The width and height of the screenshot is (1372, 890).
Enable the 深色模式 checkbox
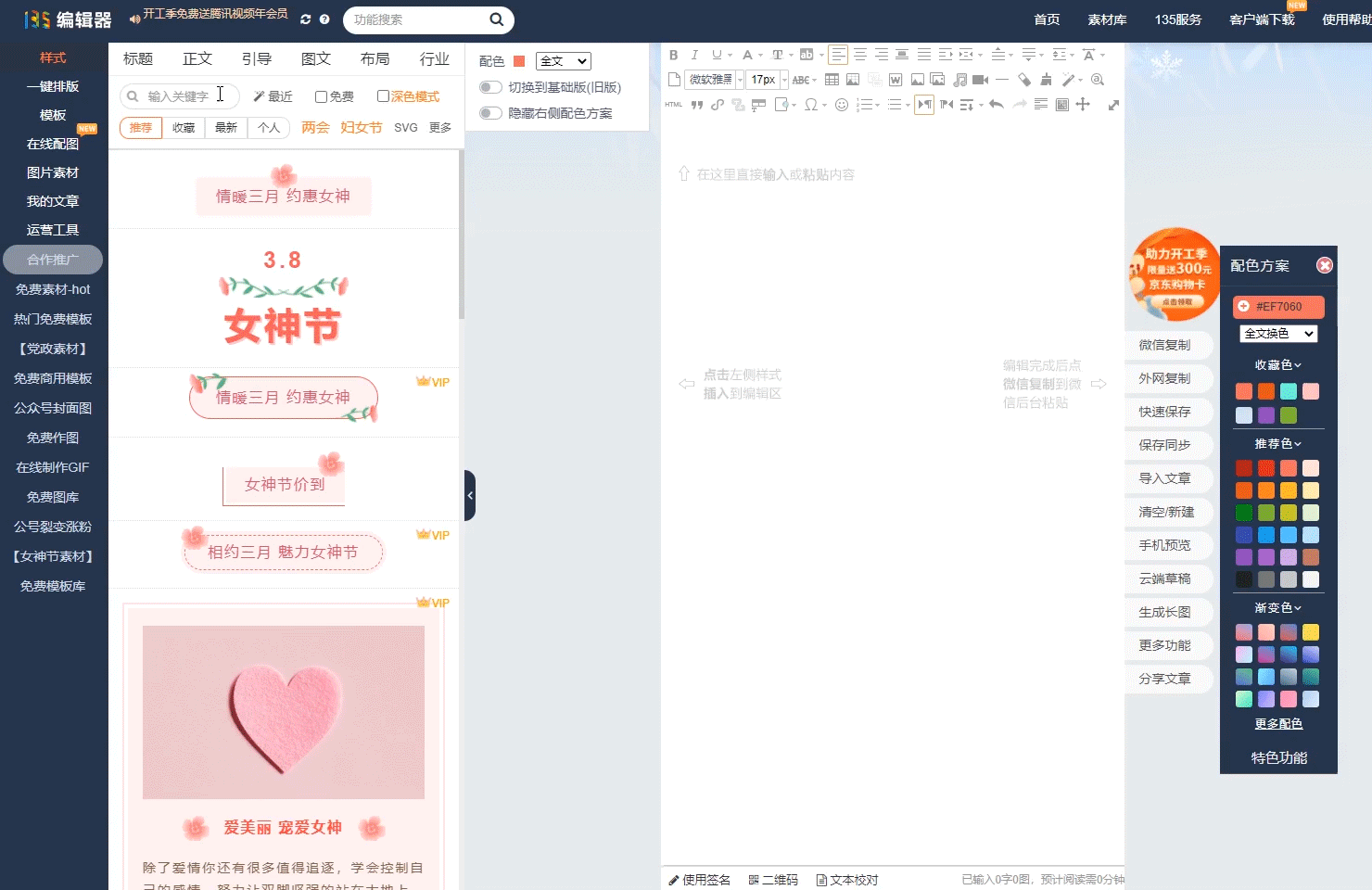click(383, 95)
